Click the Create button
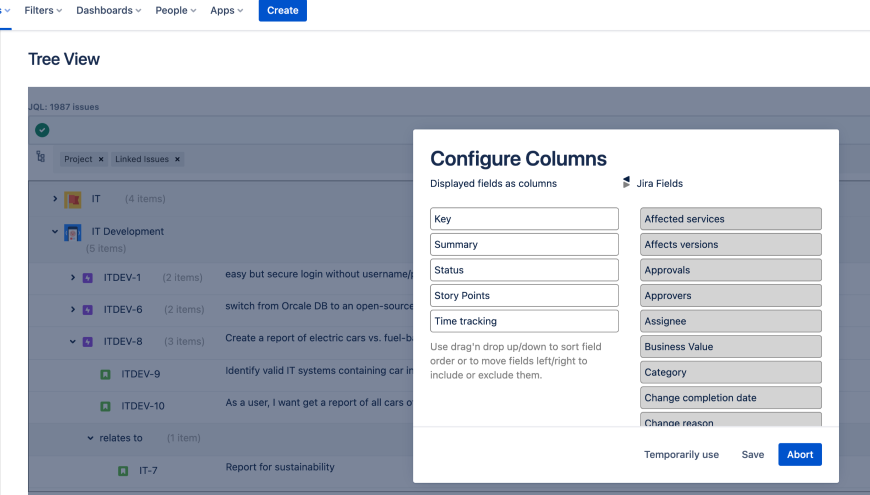The height and width of the screenshot is (495, 870). tap(282, 11)
